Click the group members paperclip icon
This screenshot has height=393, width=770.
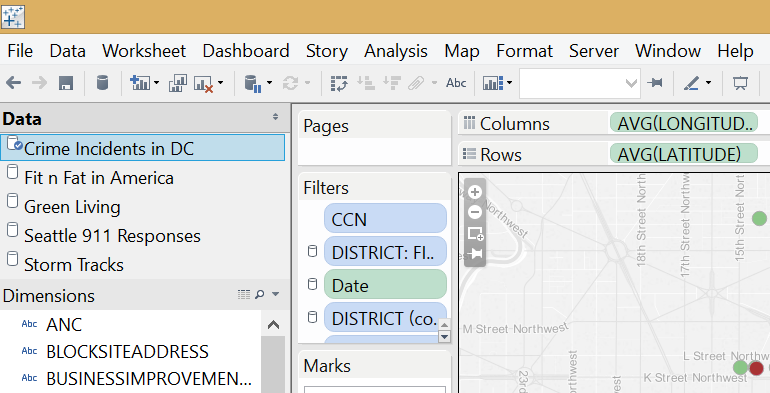(x=415, y=83)
